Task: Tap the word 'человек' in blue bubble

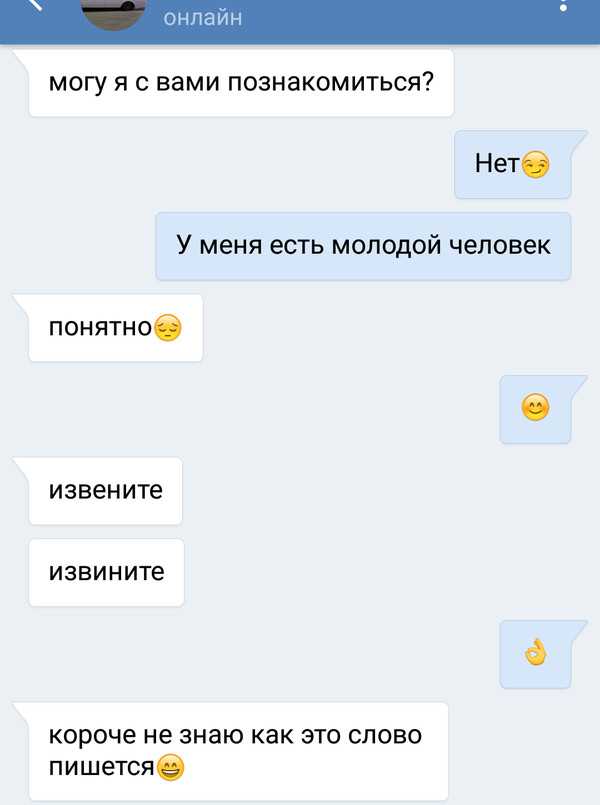Action: tap(500, 245)
